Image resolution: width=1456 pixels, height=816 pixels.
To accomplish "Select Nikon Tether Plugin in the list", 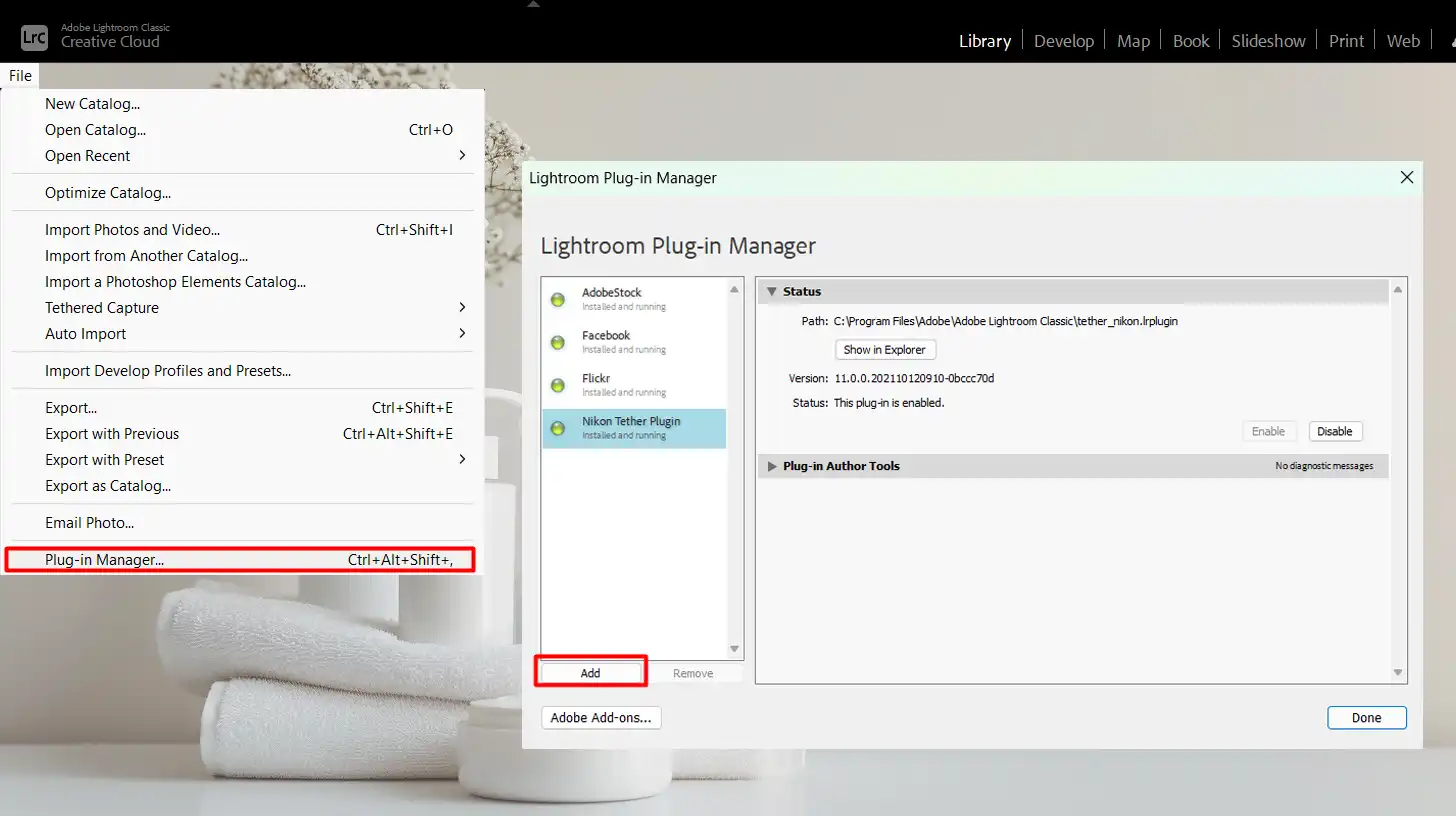I will tap(634, 428).
